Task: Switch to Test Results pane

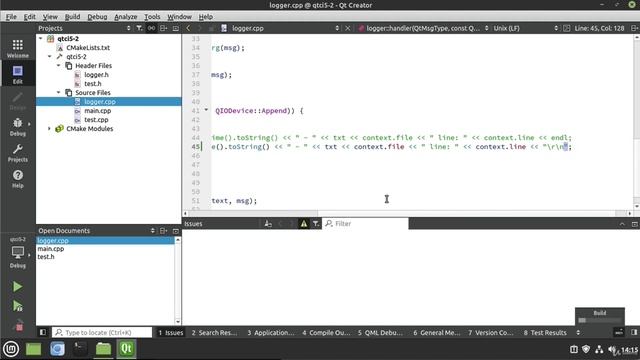Action: click(x=545, y=332)
